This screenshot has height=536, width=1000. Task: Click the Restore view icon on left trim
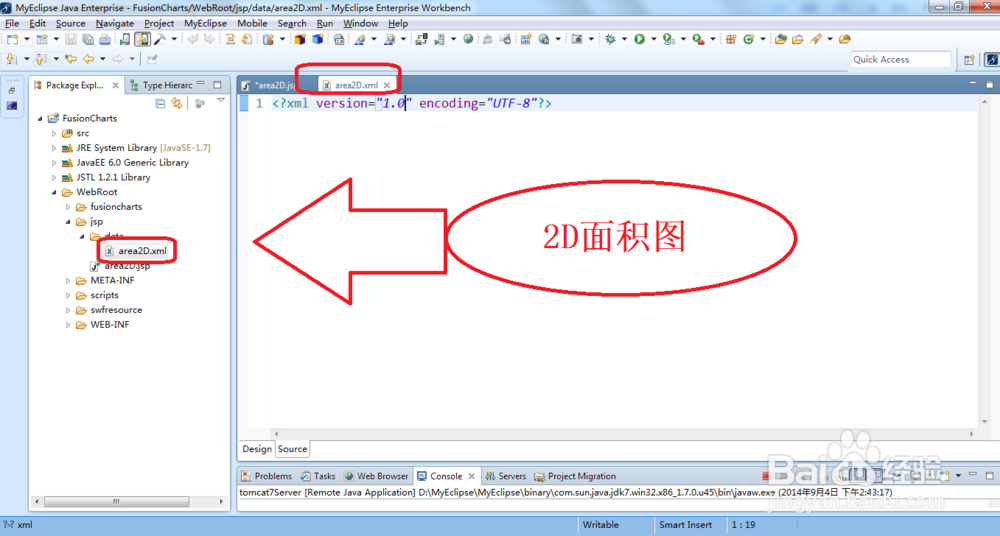[x=11, y=91]
